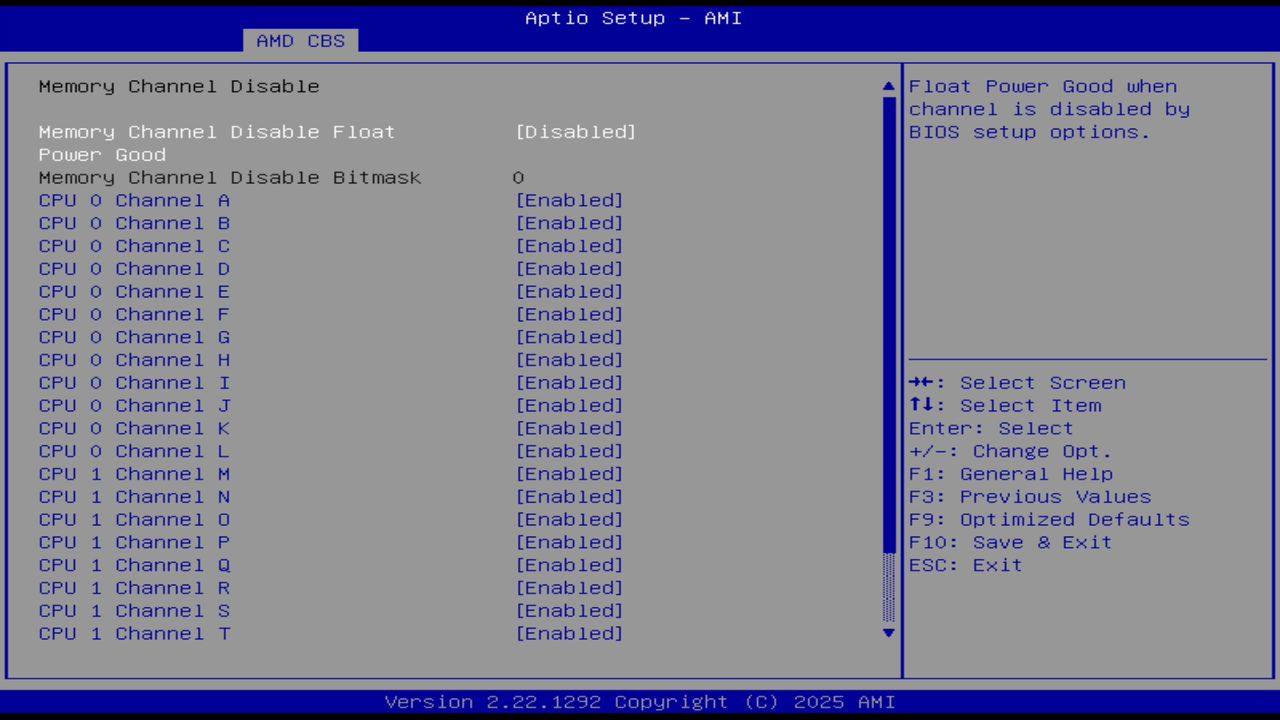The width and height of the screenshot is (1280, 720).
Task: Change CPU 0 Channel D Enabled value
Action: tap(569, 269)
